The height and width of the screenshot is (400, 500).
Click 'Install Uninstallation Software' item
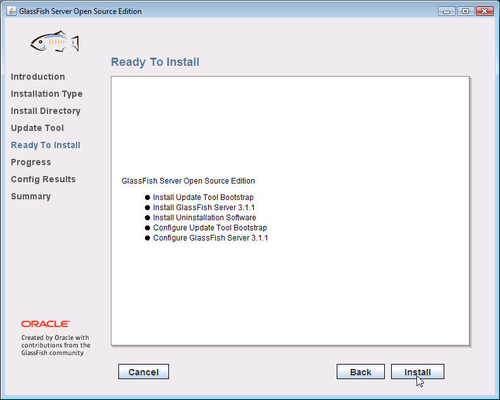click(x=204, y=218)
